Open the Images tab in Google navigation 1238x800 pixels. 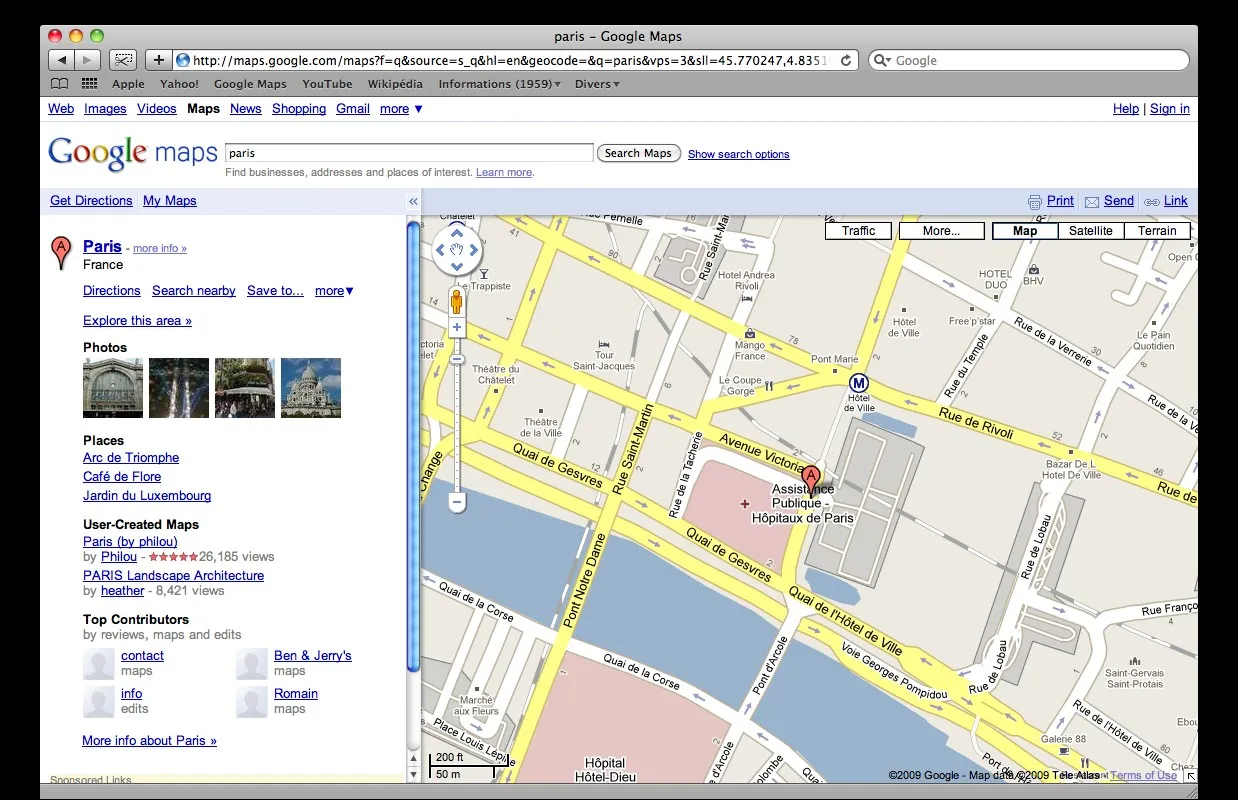tap(105, 109)
